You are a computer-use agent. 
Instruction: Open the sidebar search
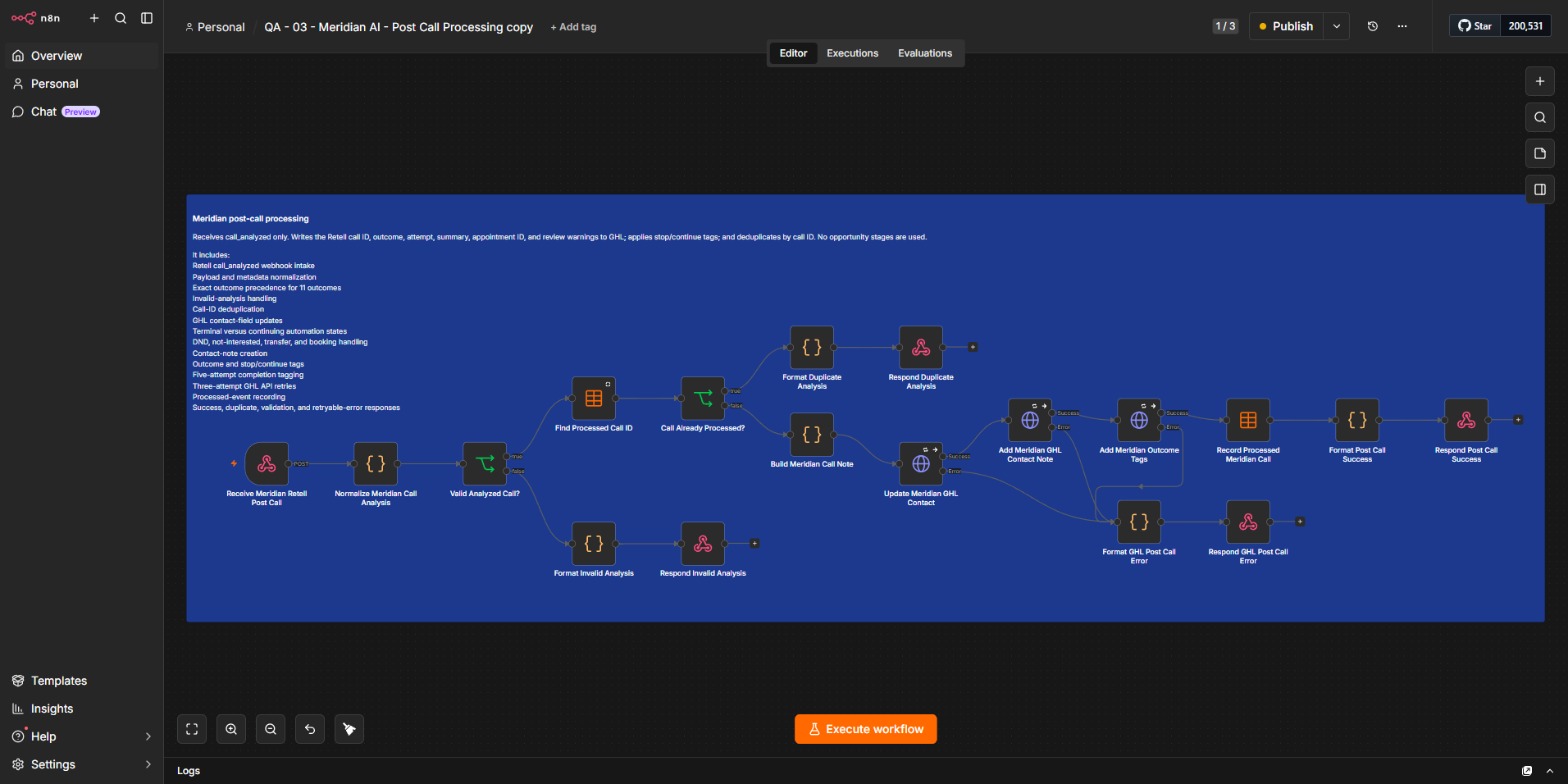click(x=121, y=18)
